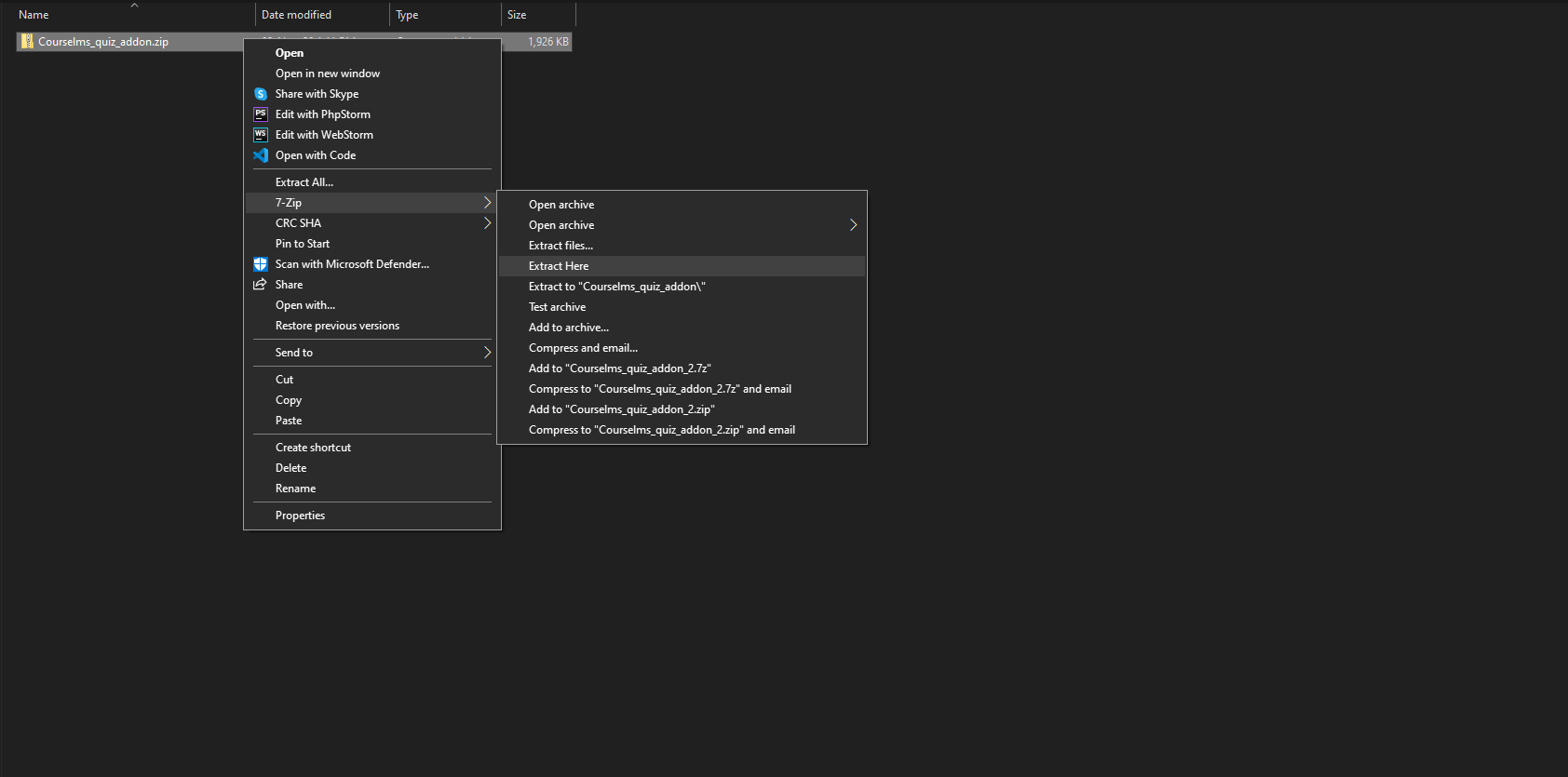
Task: Choose Compress and email...
Action: pyautogui.click(x=683, y=348)
